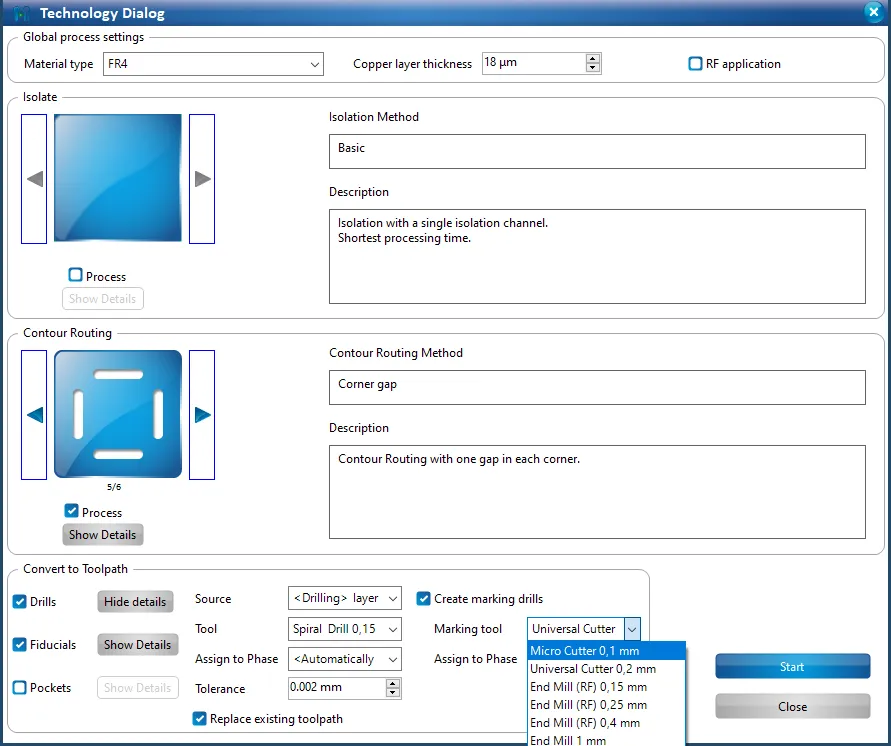Image resolution: width=891 pixels, height=746 pixels.
Task: Click the Close button
Action: coord(792,706)
